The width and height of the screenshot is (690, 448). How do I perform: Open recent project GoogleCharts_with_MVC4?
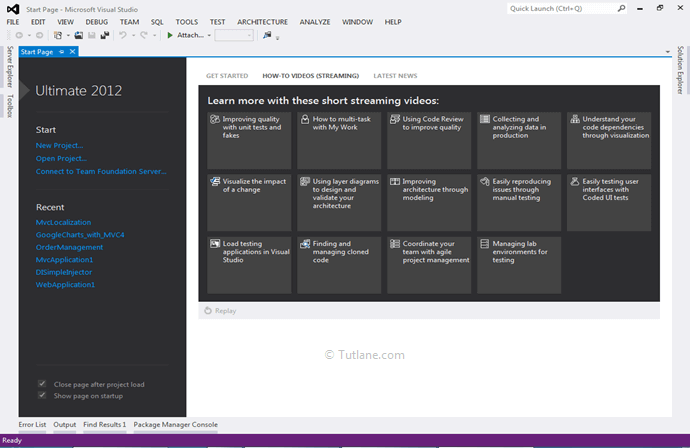80,235
